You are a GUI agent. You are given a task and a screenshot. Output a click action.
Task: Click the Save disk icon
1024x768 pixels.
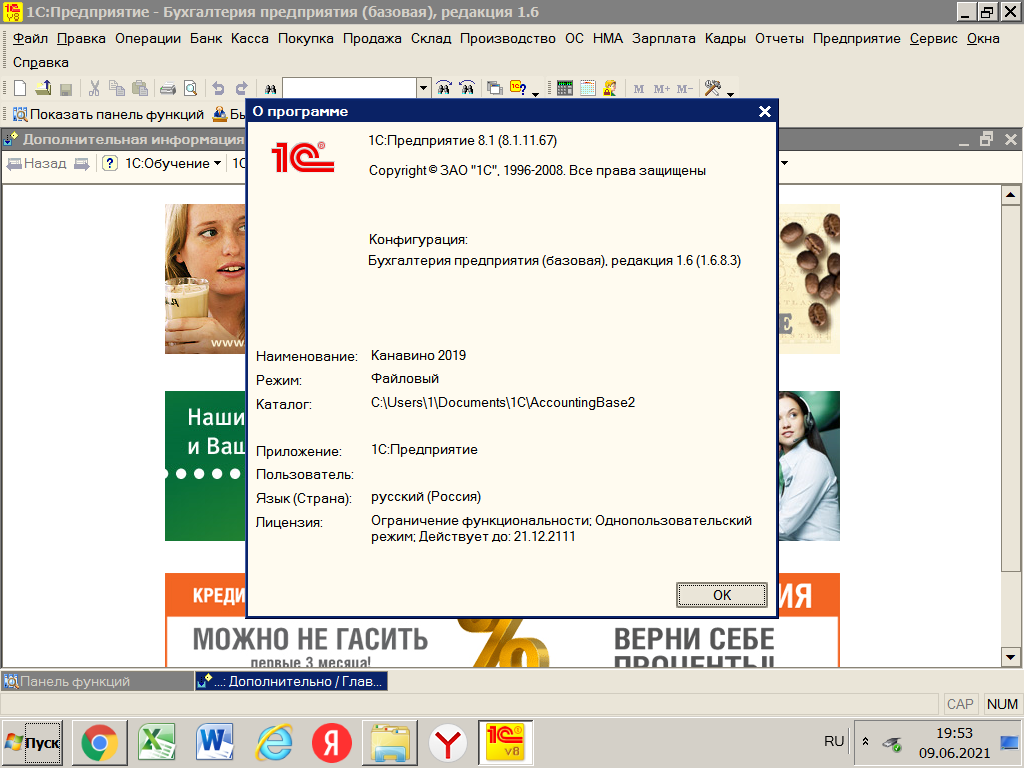point(65,88)
